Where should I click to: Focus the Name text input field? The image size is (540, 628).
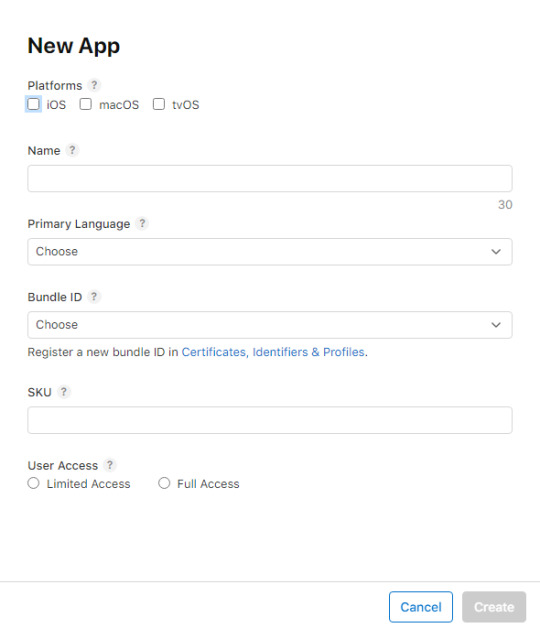(x=270, y=178)
